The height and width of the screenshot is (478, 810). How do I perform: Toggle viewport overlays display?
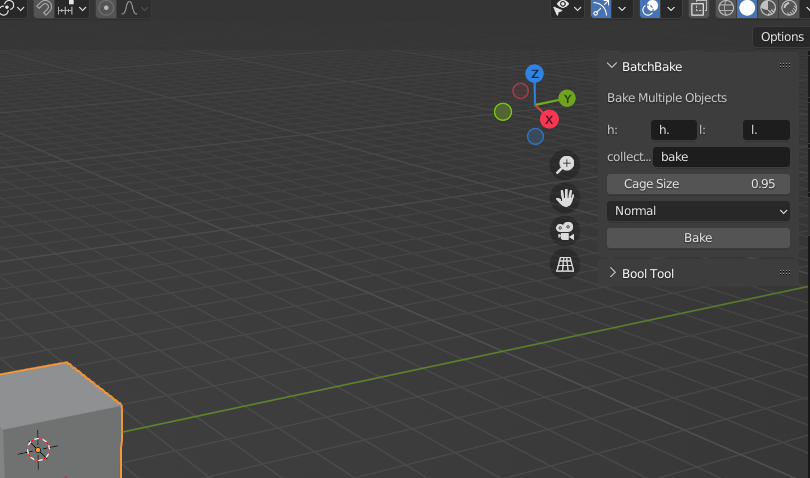[x=650, y=8]
